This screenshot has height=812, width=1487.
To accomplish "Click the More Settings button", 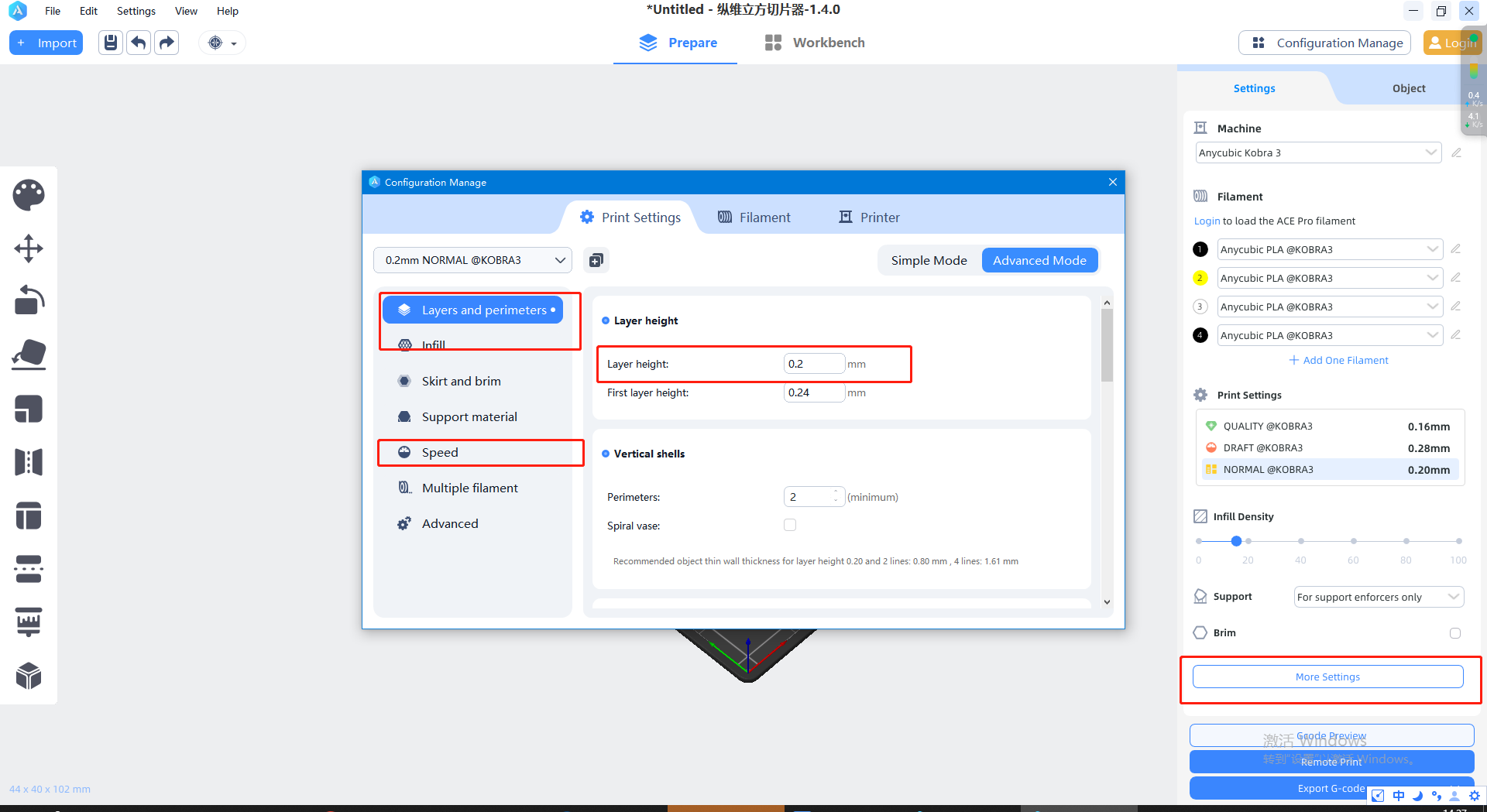I will click(1327, 677).
